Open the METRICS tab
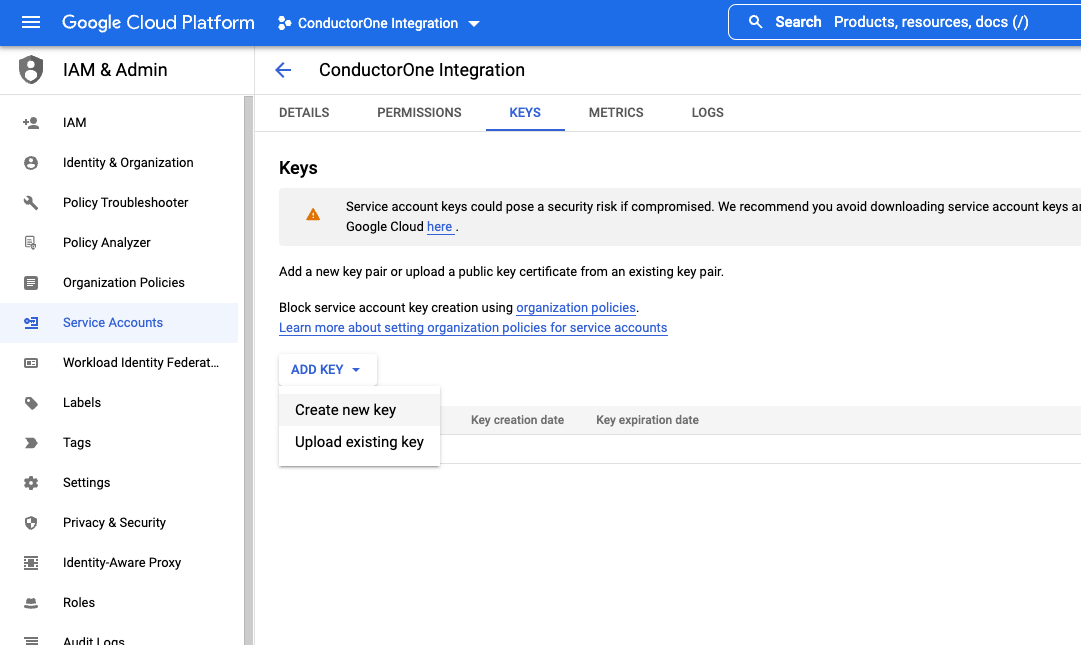The width and height of the screenshot is (1081, 645). [616, 112]
